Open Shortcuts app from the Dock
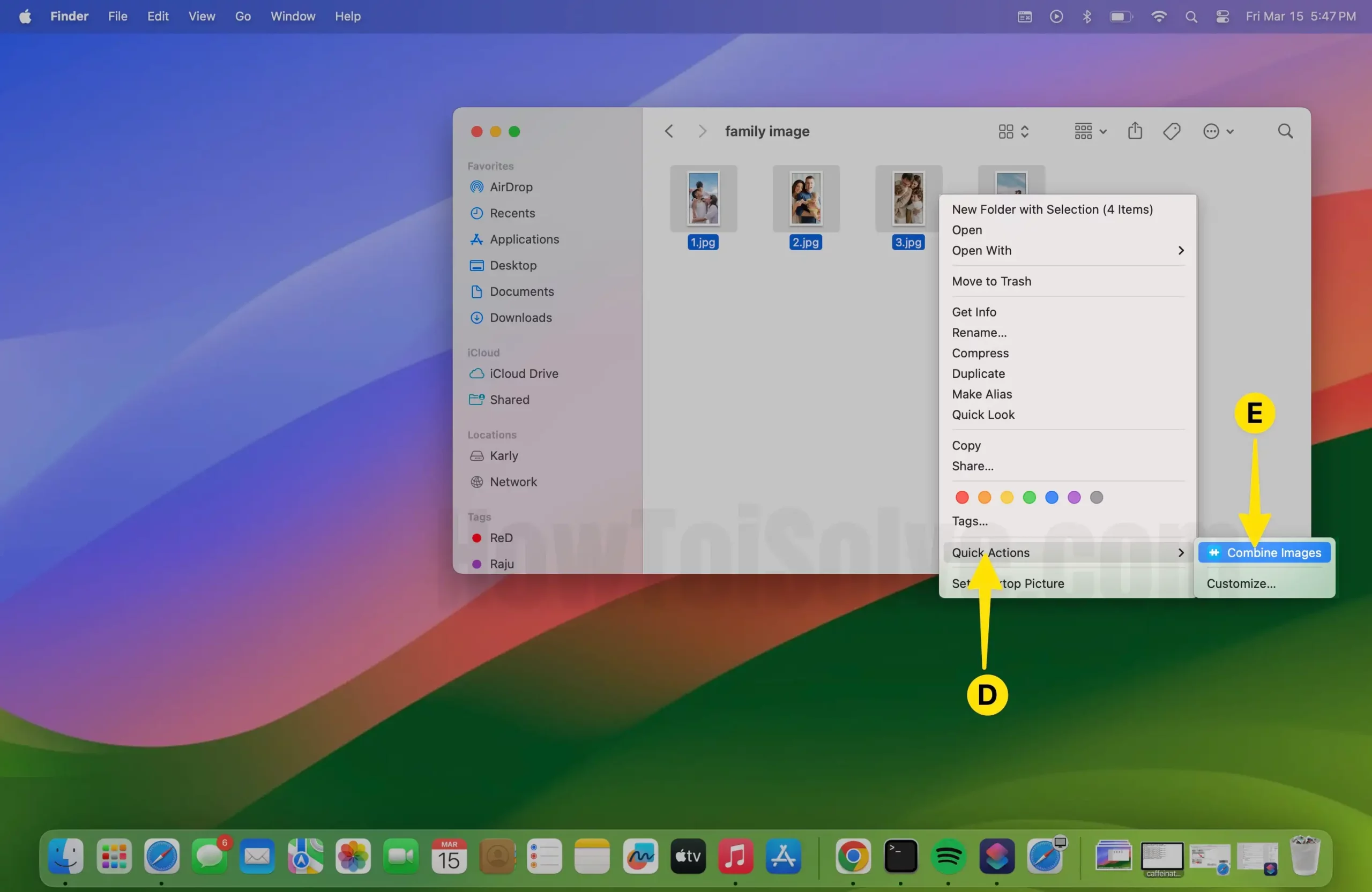 tap(996, 856)
